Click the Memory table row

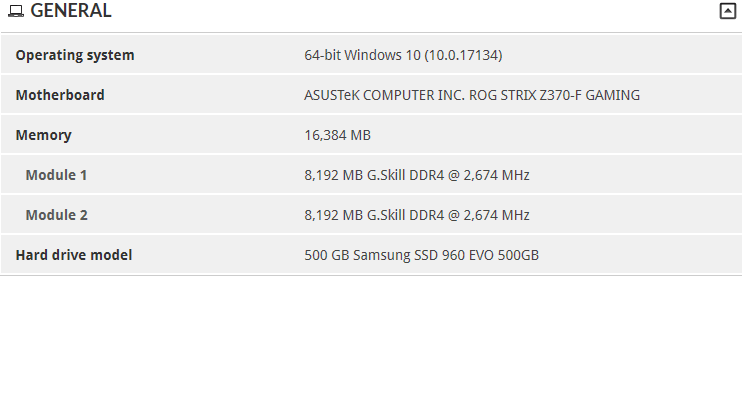tap(371, 135)
